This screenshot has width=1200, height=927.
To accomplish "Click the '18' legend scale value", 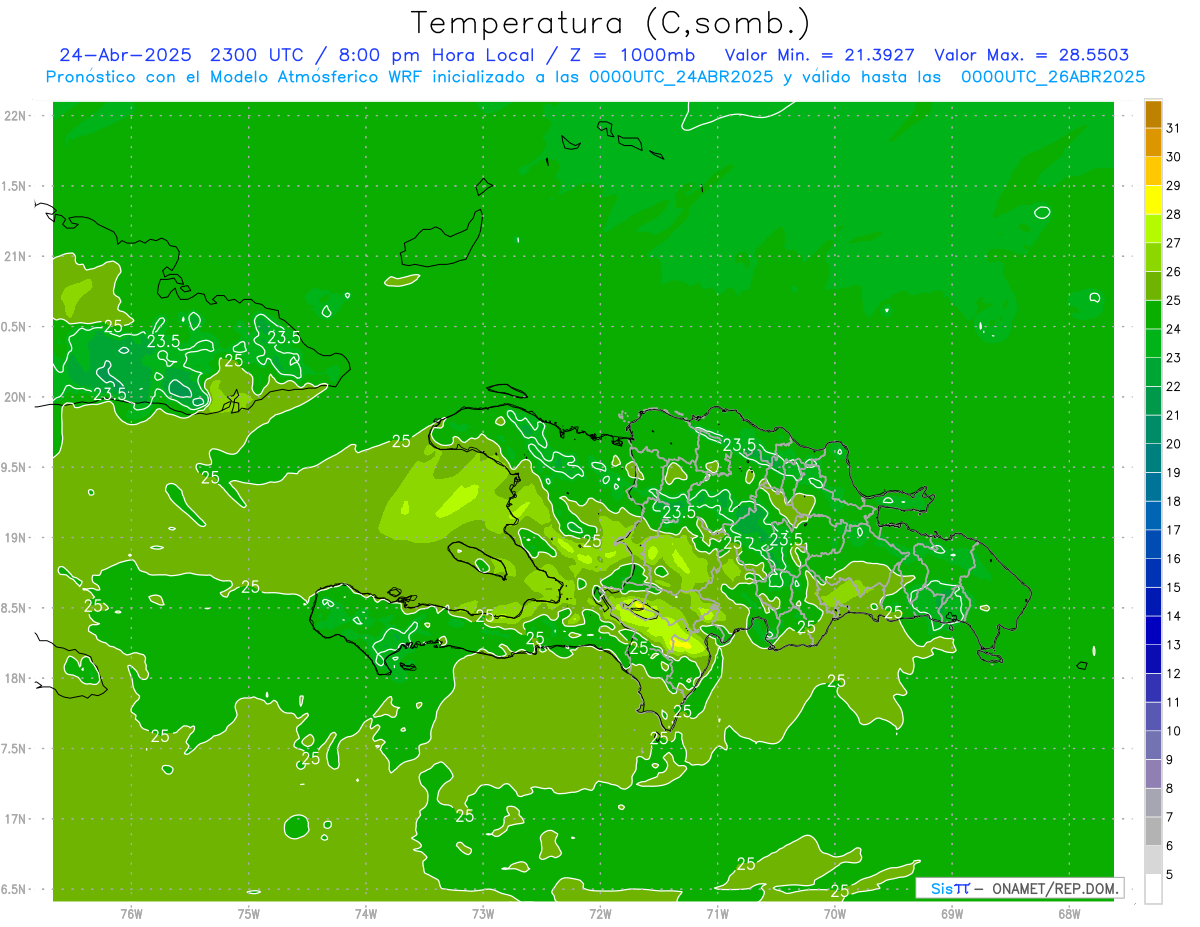I will [x=1173, y=501].
